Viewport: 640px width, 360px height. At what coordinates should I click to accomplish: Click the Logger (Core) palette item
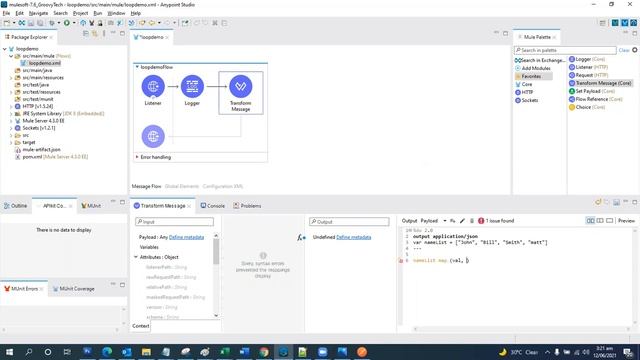point(587,59)
